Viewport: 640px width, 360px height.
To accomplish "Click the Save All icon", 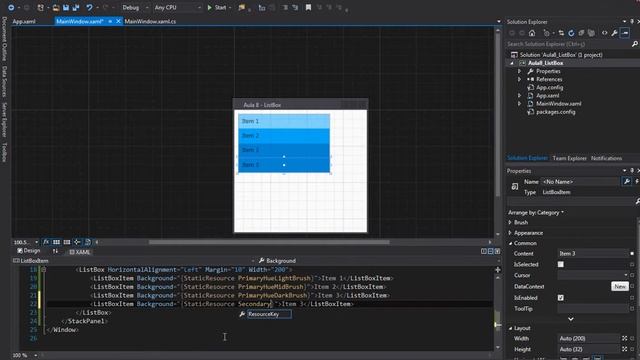I will (x=76, y=7).
